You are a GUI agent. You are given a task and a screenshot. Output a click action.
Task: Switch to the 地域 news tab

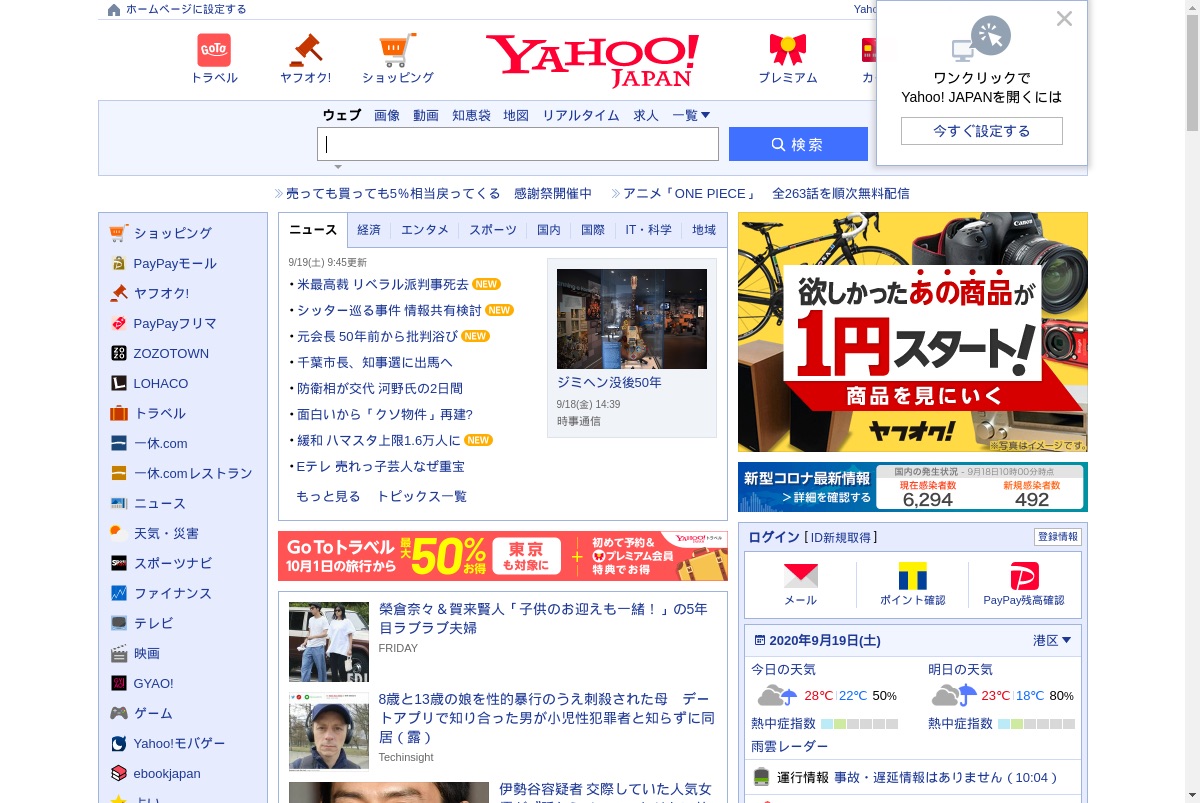pos(704,230)
